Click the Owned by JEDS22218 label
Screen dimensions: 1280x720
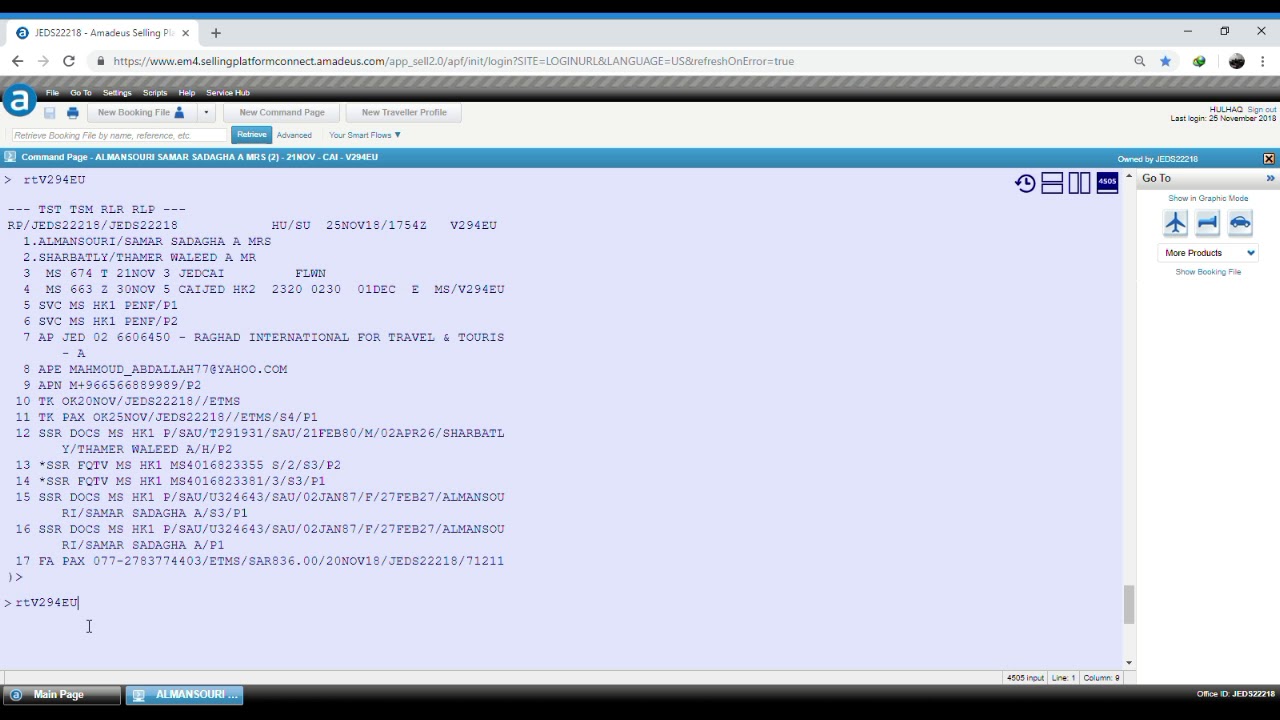pyautogui.click(x=1158, y=159)
